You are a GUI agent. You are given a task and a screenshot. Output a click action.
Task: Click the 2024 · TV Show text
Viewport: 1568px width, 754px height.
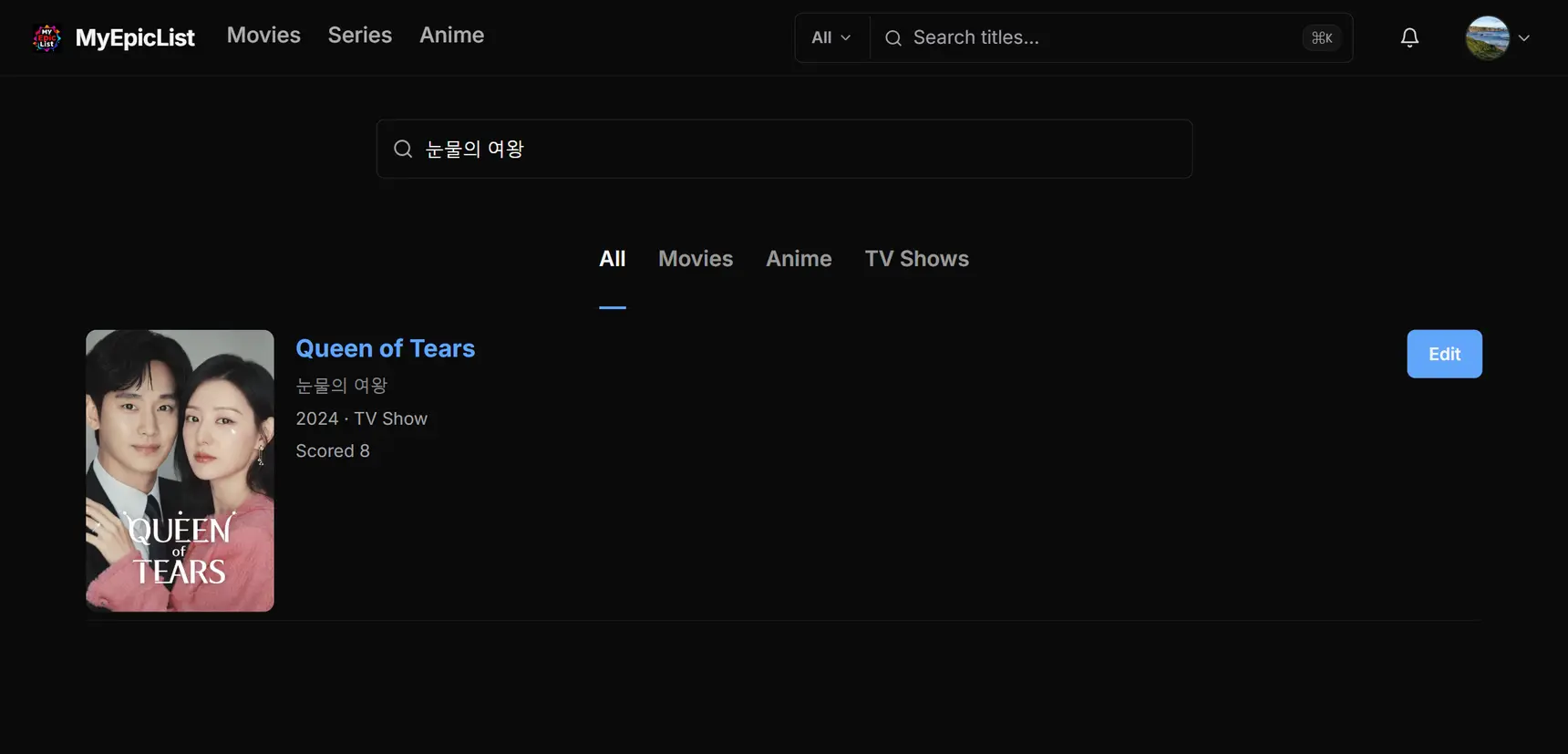pyautogui.click(x=362, y=418)
